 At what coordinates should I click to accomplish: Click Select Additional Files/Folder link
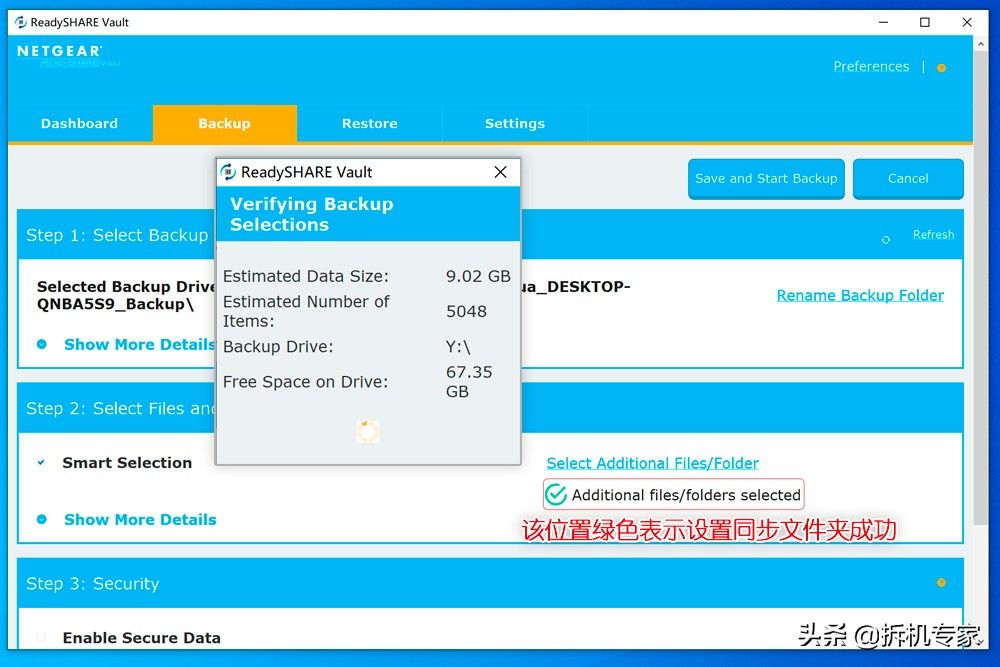[652, 463]
